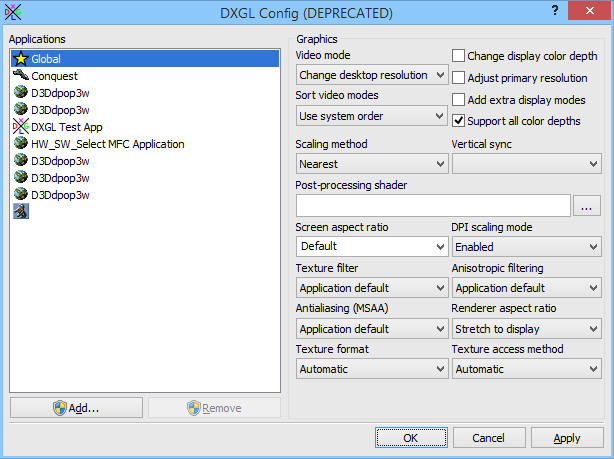
Task: Enable Add extra display modes
Action: coord(459,99)
